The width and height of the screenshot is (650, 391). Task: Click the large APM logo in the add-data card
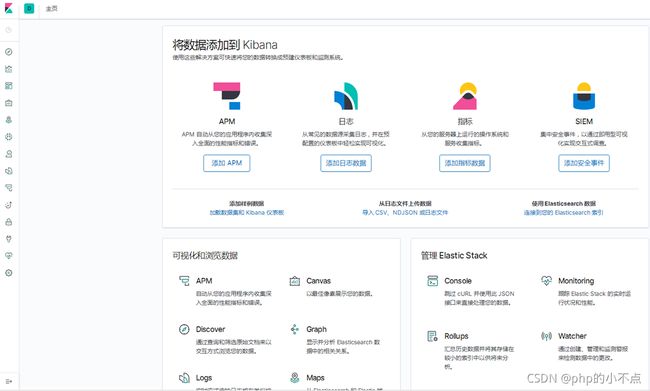coord(227,96)
